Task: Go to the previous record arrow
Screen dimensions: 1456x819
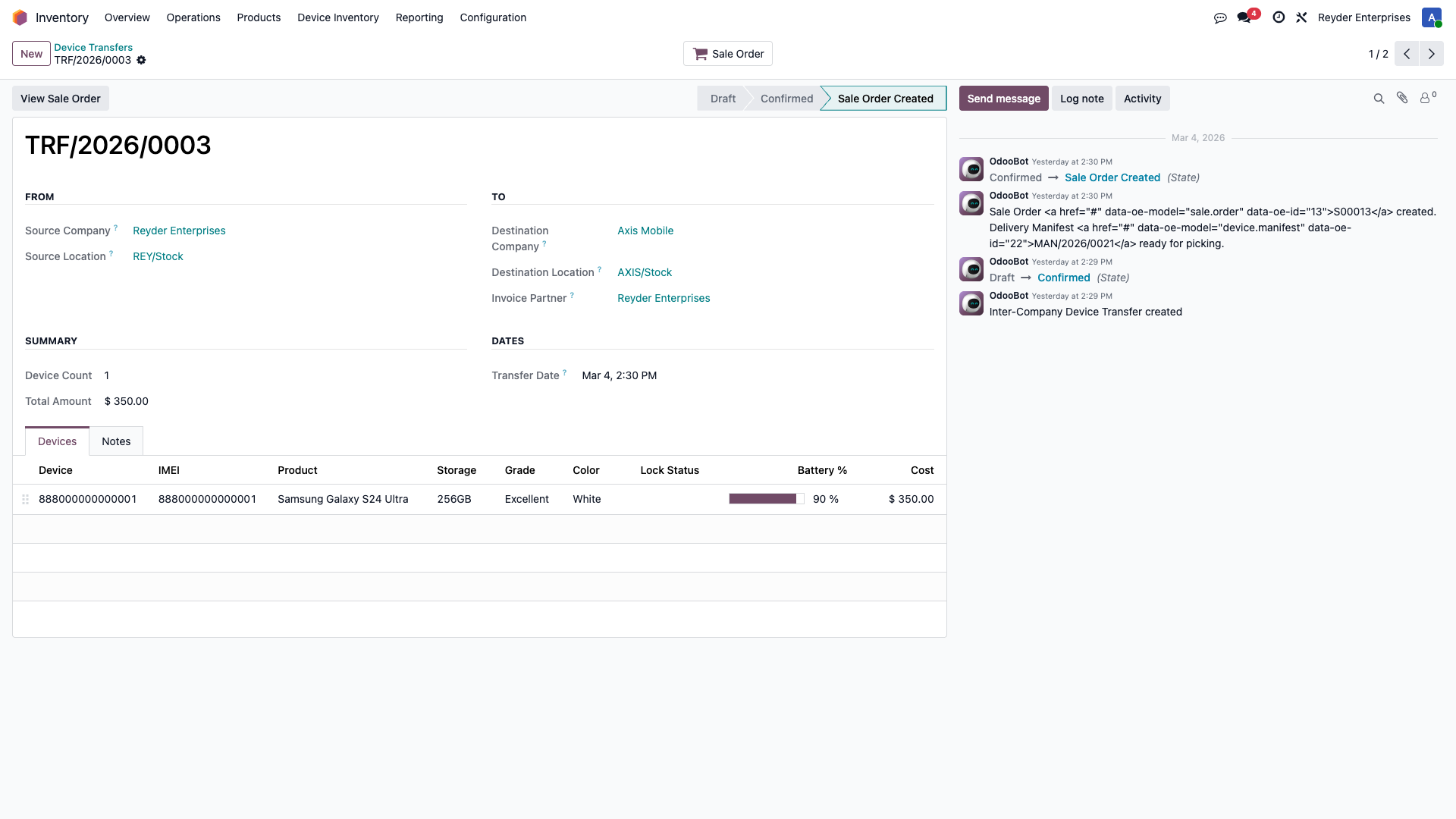Action: (1407, 54)
